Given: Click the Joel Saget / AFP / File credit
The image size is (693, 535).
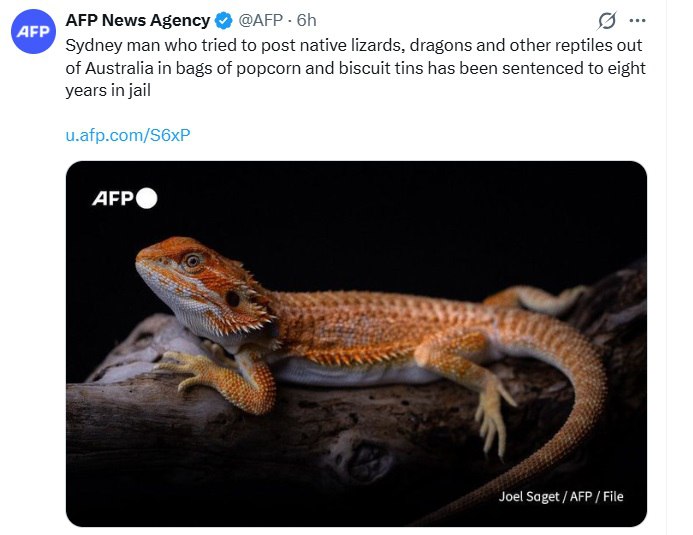Looking at the screenshot, I should (561, 496).
